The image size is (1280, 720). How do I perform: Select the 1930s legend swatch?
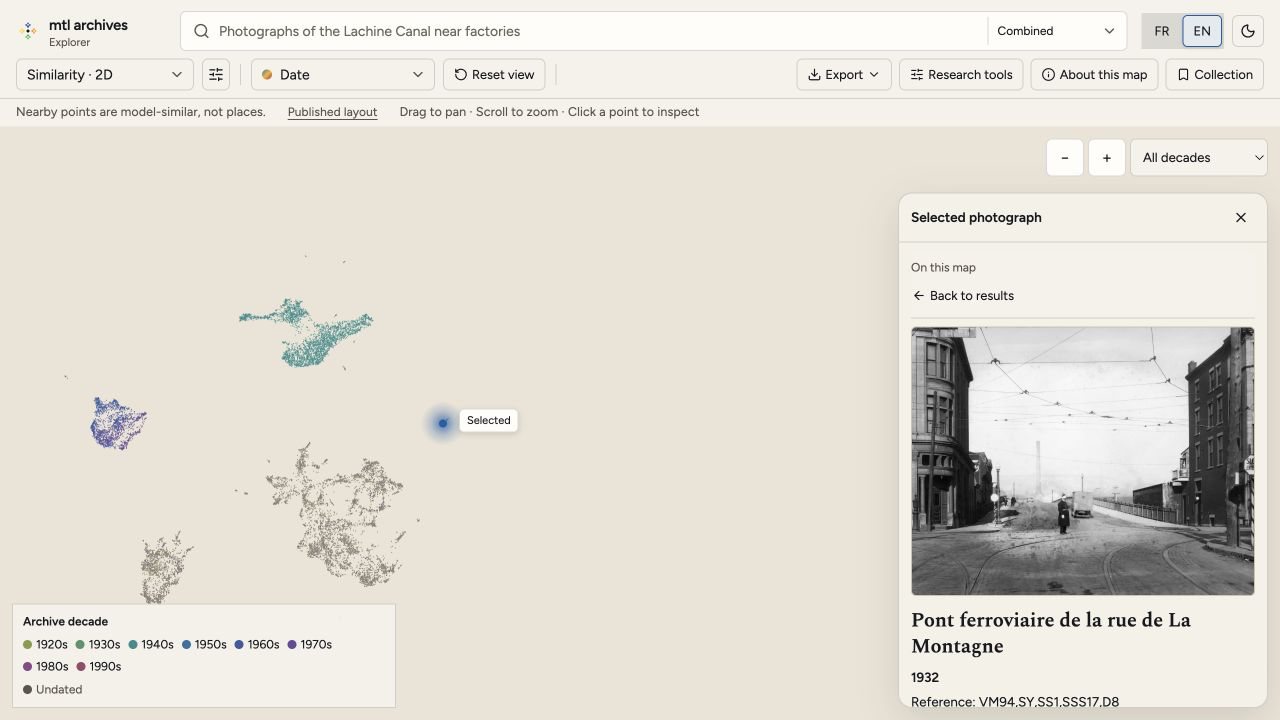pyautogui.click(x=80, y=645)
